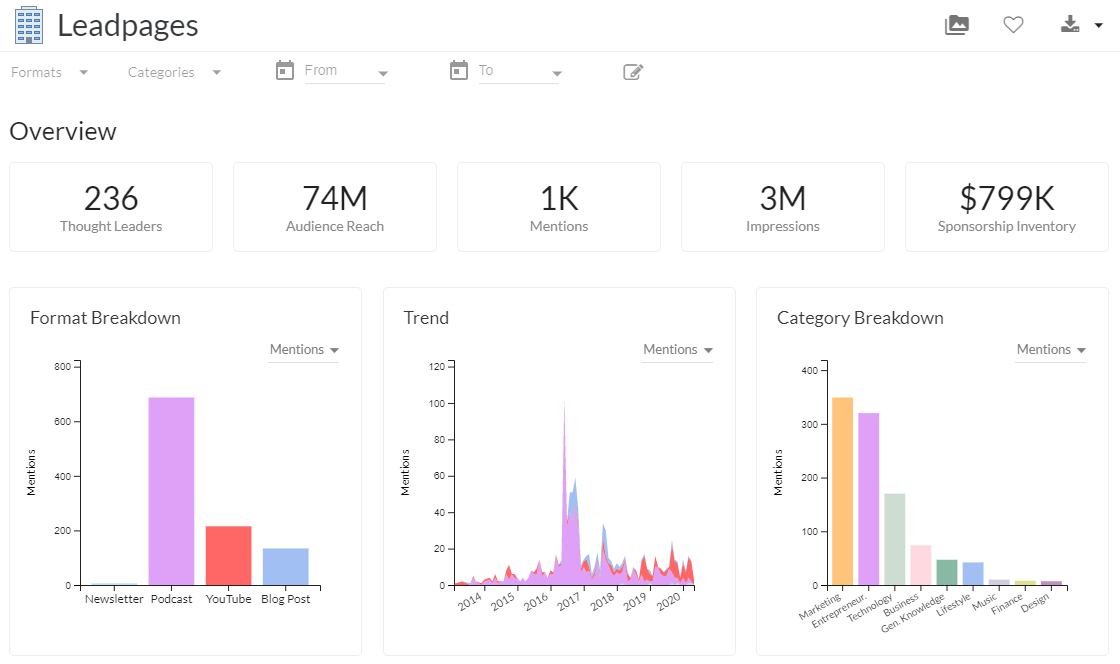
Task: Open the 3M Impressions card
Action: (x=783, y=207)
